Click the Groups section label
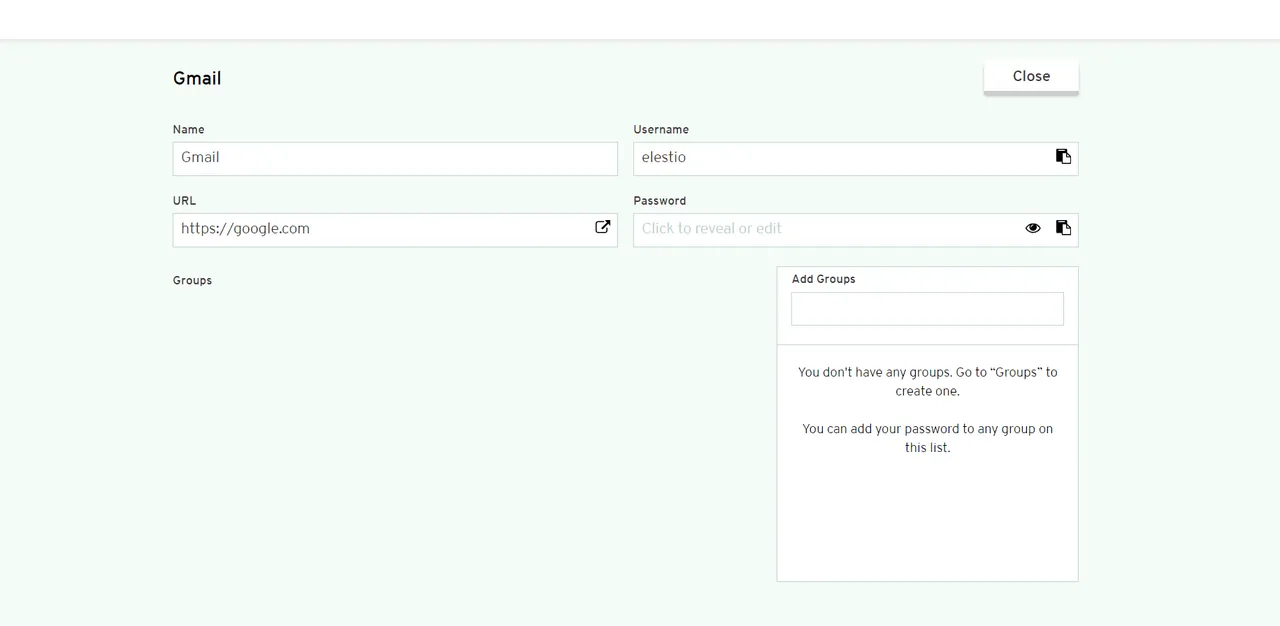The width and height of the screenshot is (1280, 626). 192,281
